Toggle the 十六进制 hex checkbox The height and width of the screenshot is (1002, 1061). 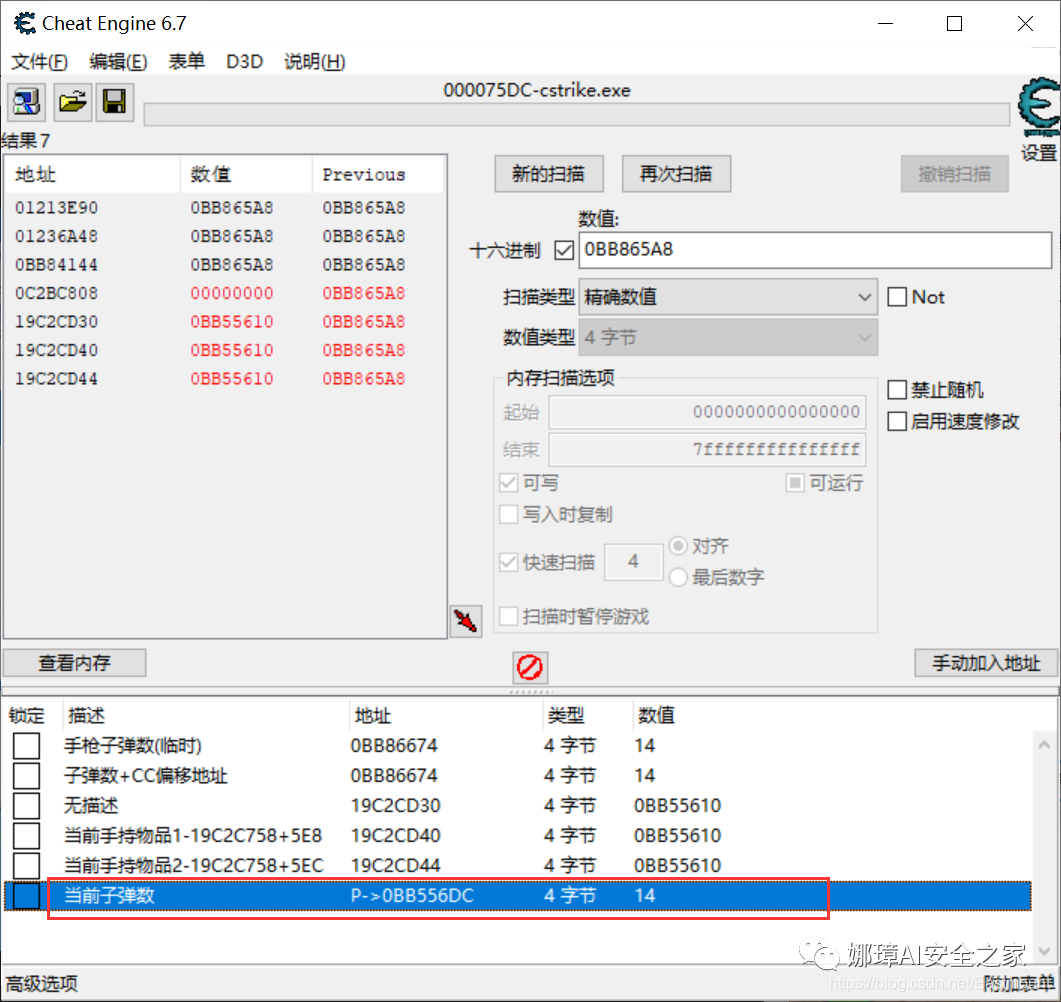point(564,250)
